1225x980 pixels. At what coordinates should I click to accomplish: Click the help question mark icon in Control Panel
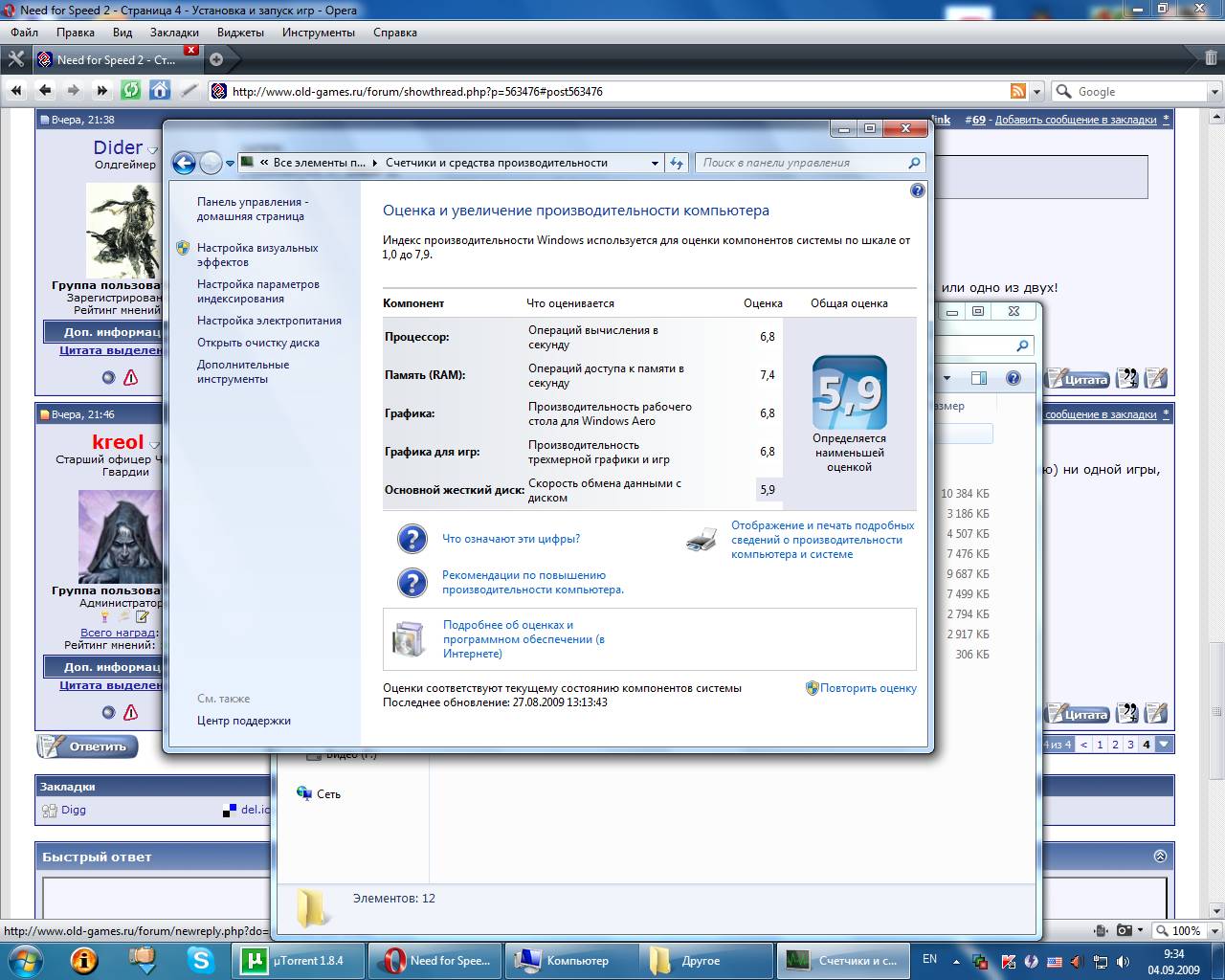pos(917,190)
